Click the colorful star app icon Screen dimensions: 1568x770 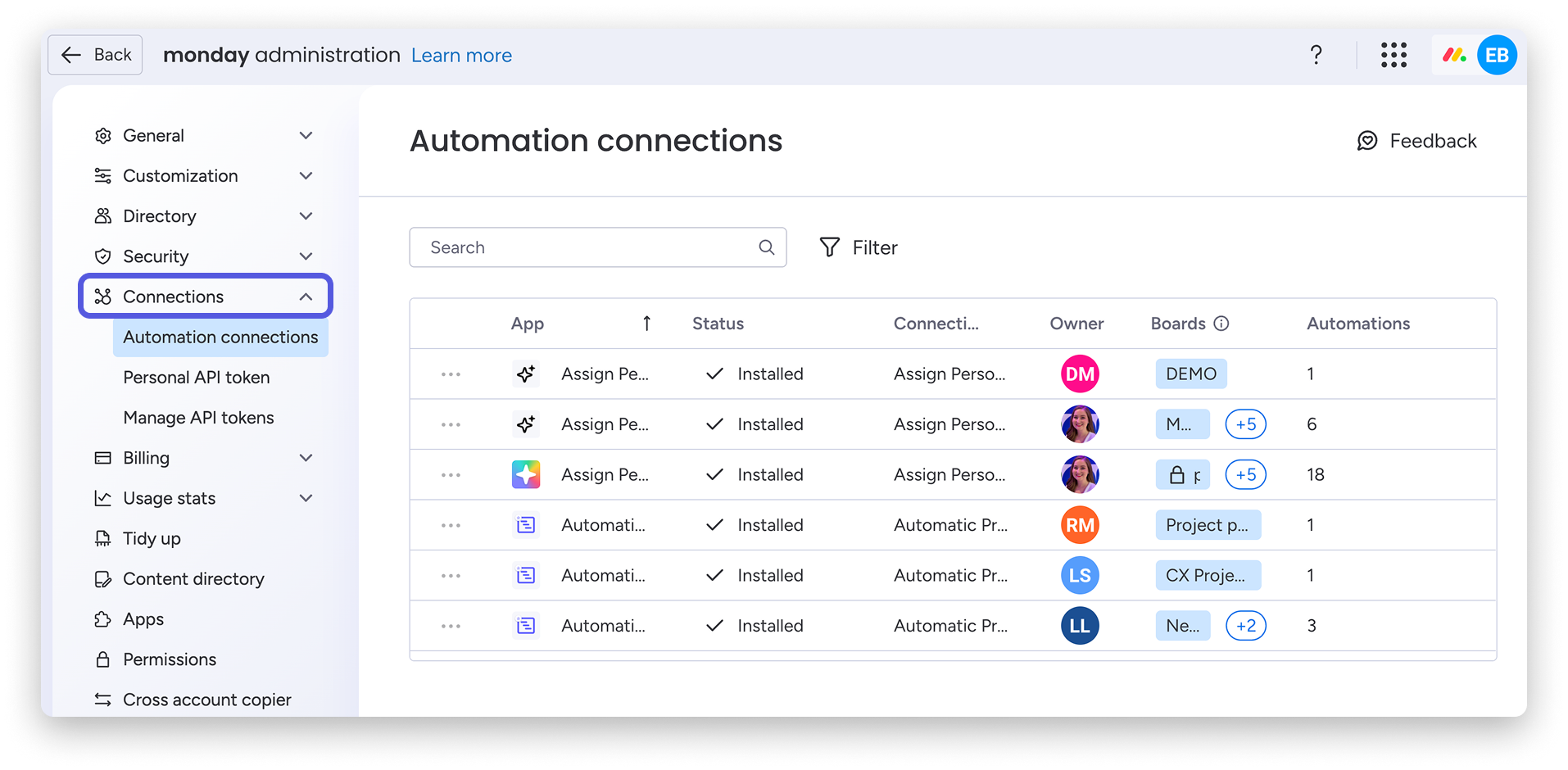pos(526,474)
